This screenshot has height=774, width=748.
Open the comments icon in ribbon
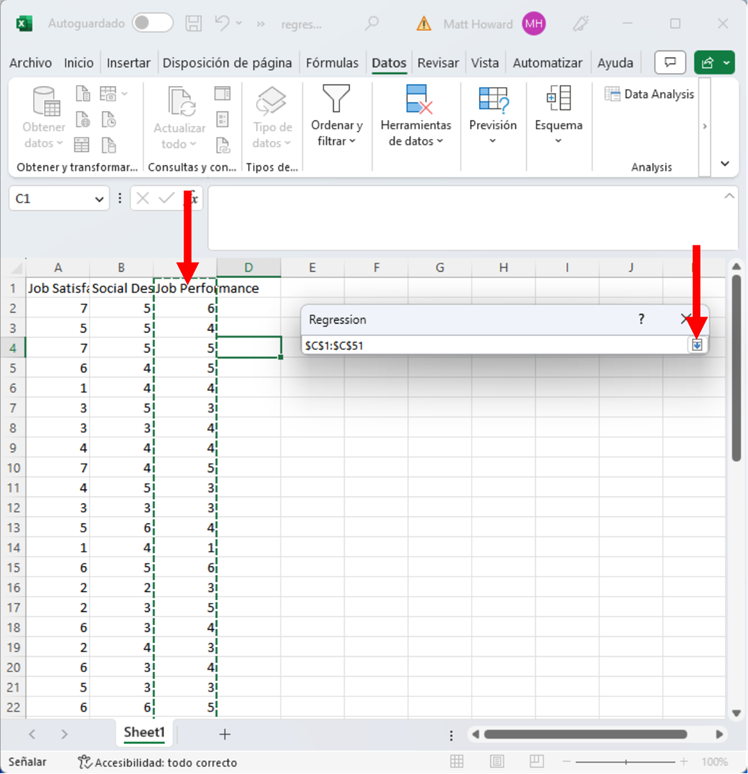(670, 63)
